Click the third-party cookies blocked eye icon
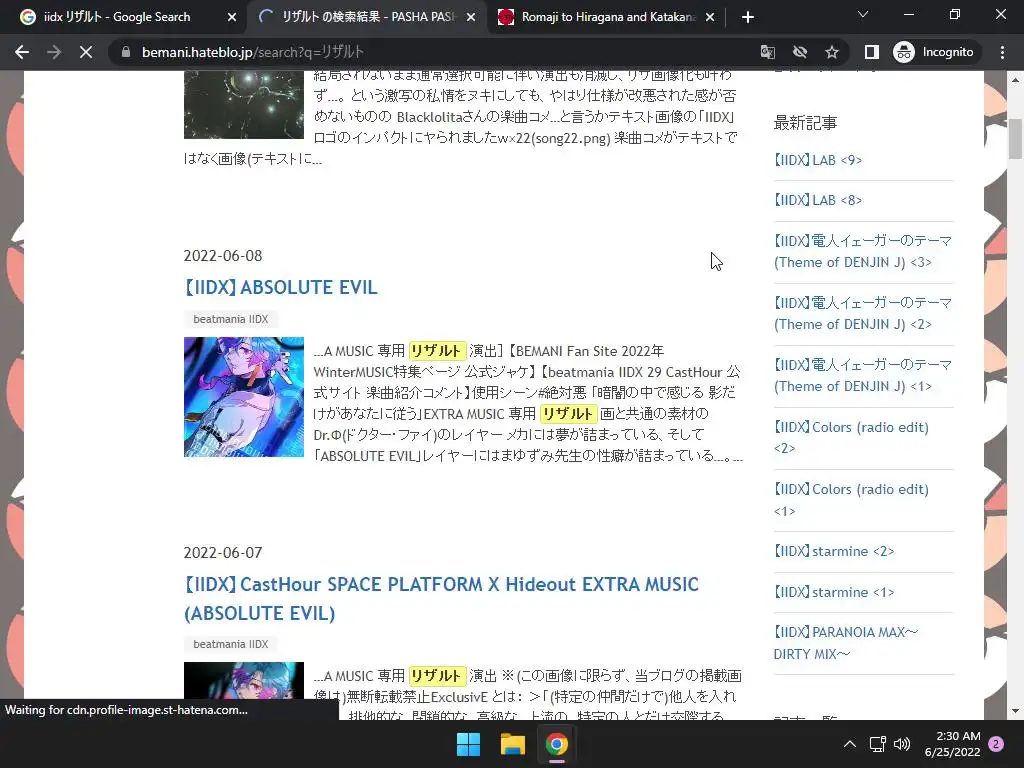1024x768 pixels. [x=800, y=52]
